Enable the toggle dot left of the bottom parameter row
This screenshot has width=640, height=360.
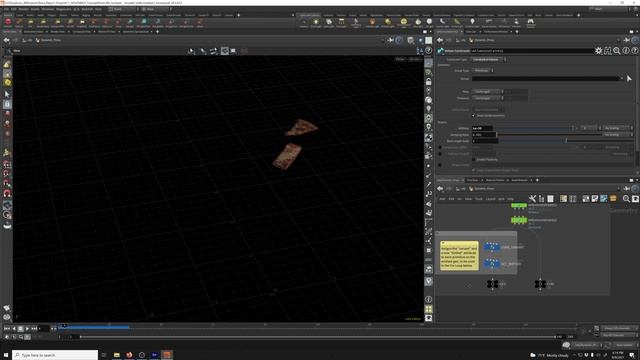440,165
